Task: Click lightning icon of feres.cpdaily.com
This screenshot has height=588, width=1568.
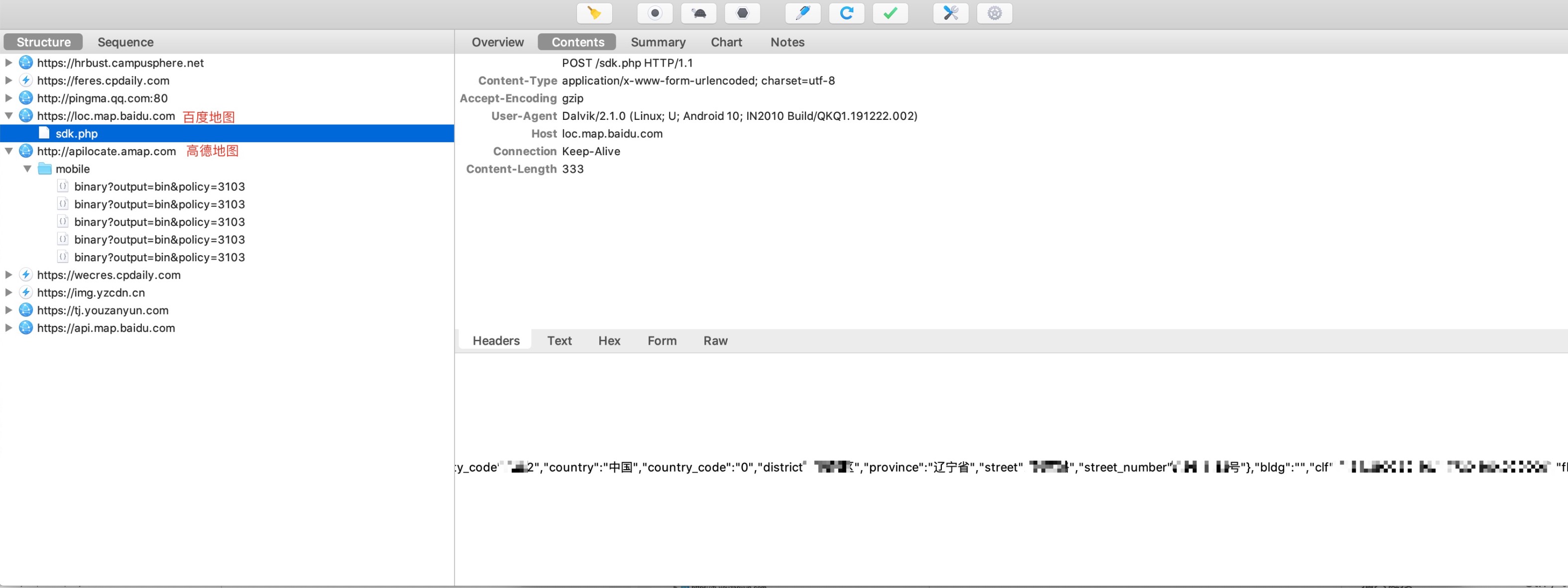Action: click(25, 80)
